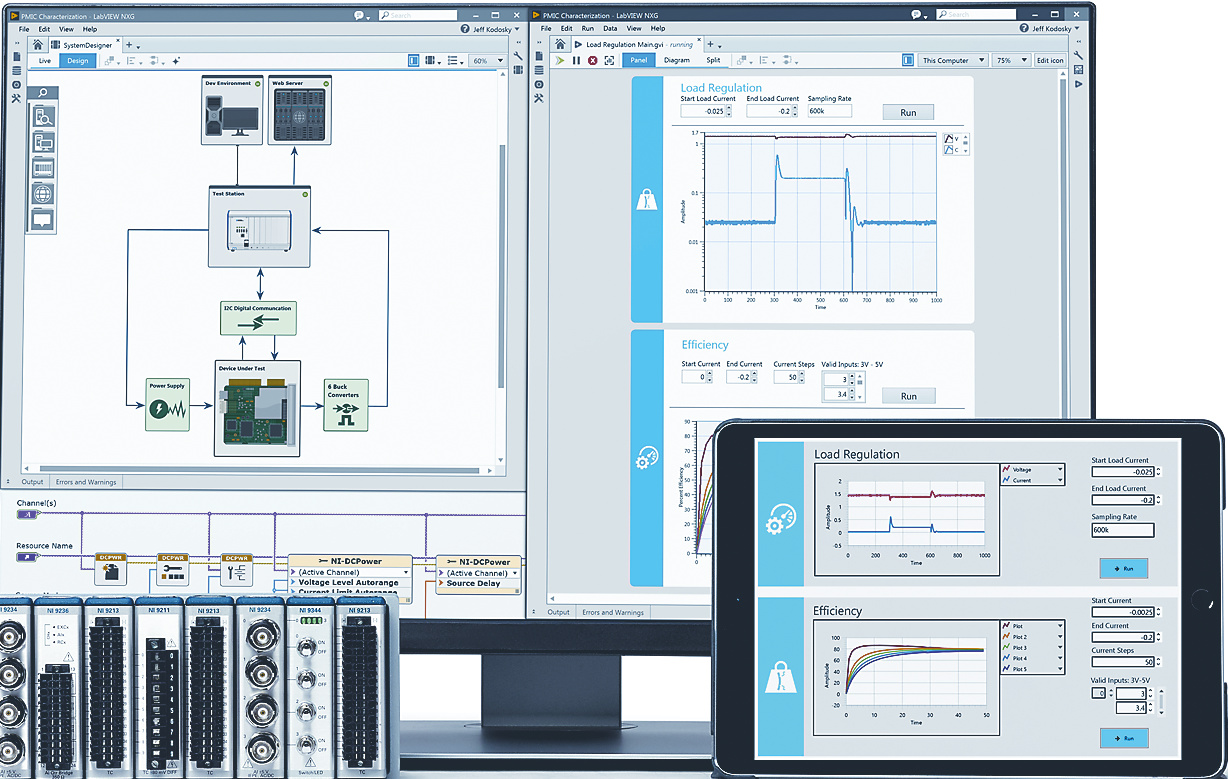Select the Test Station node
1228x779 pixels.
259,227
